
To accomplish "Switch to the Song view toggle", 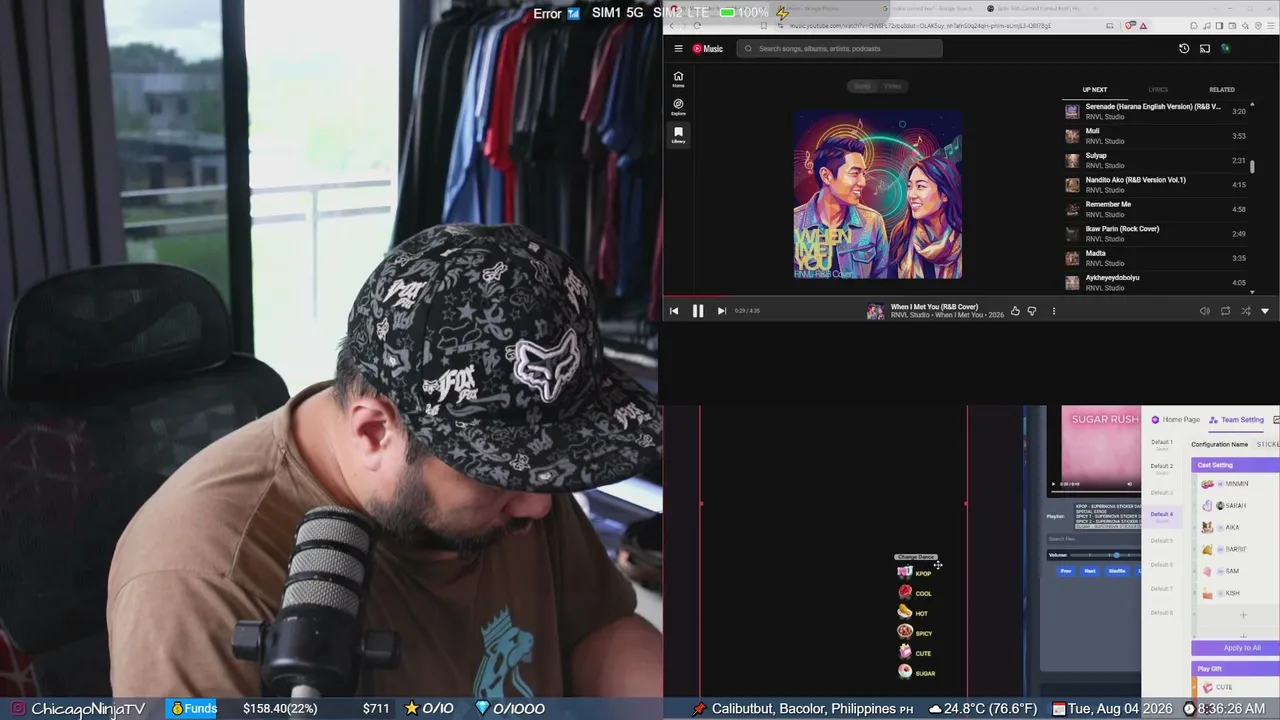I will [x=862, y=86].
